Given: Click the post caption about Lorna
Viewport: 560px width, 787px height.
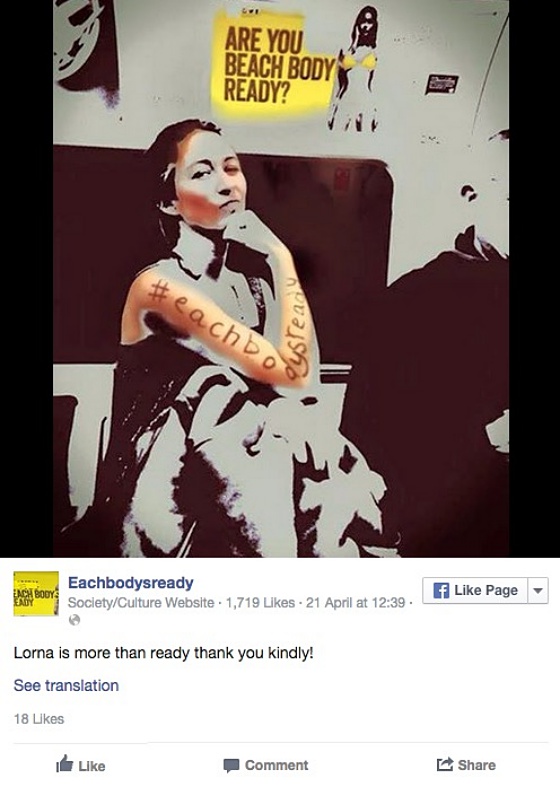Looking at the screenshot, I should 164,653.
